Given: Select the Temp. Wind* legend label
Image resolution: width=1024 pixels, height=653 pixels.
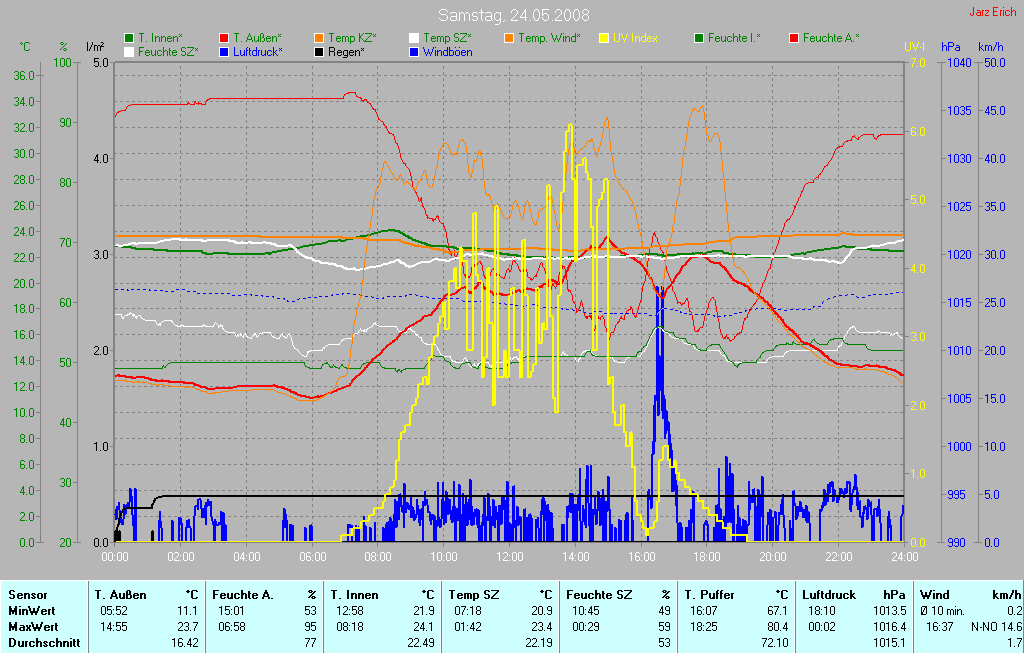Looking at the screenshot, I should [549, 39].
